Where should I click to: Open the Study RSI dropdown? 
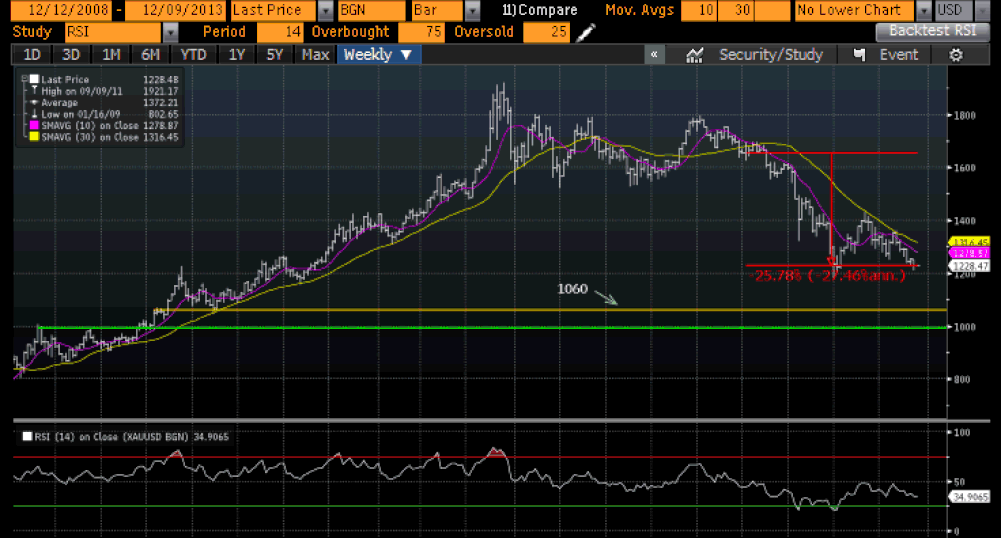[x=168, y=32]
